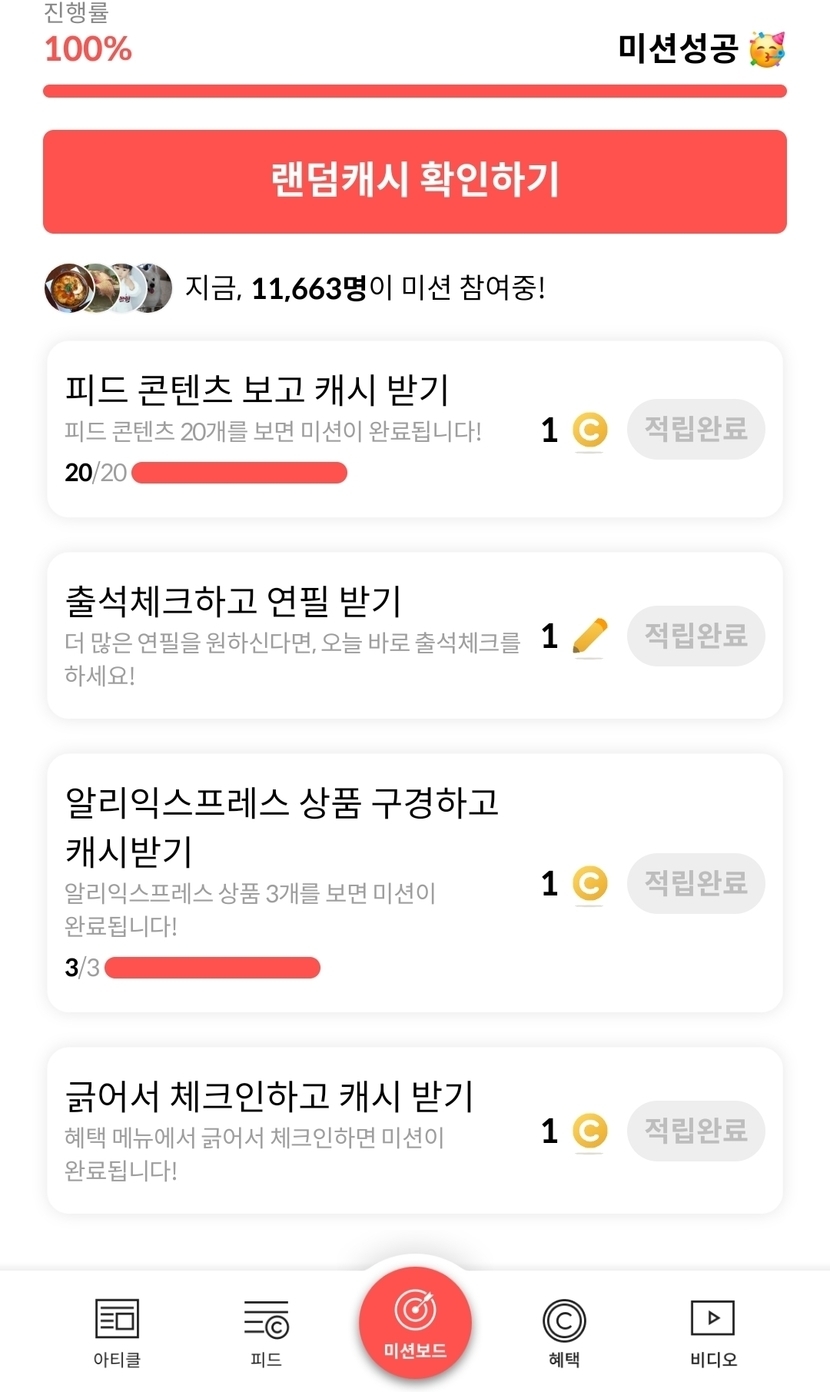
Task: Tap the 3/3 AliExpress progress bar
Action: 212,968
